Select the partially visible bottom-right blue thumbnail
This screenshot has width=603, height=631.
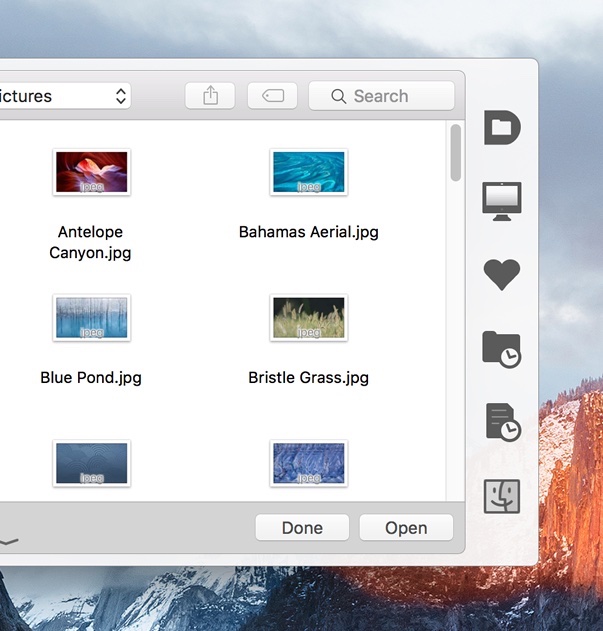pyautogui.click(x=309, y=463)
